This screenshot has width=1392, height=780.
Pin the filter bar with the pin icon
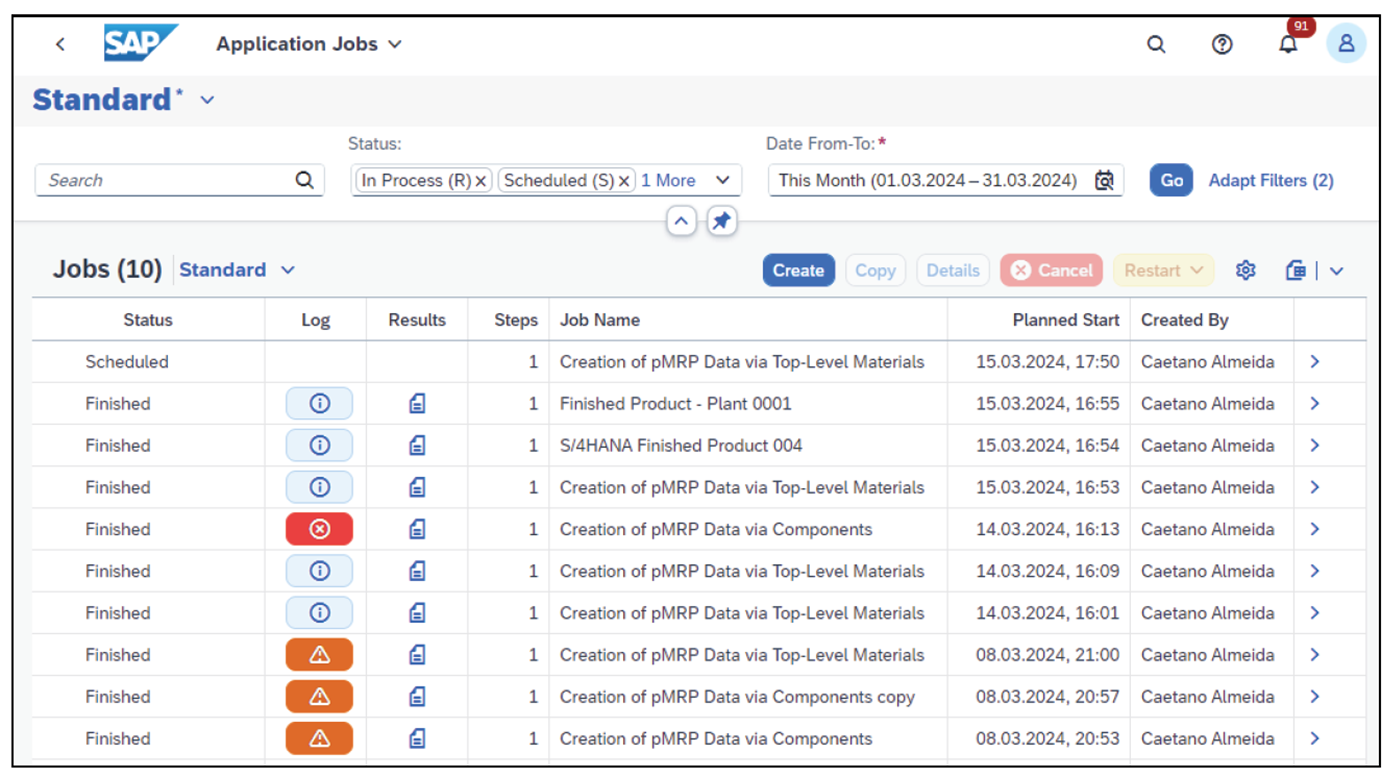(x=720, y=221)
